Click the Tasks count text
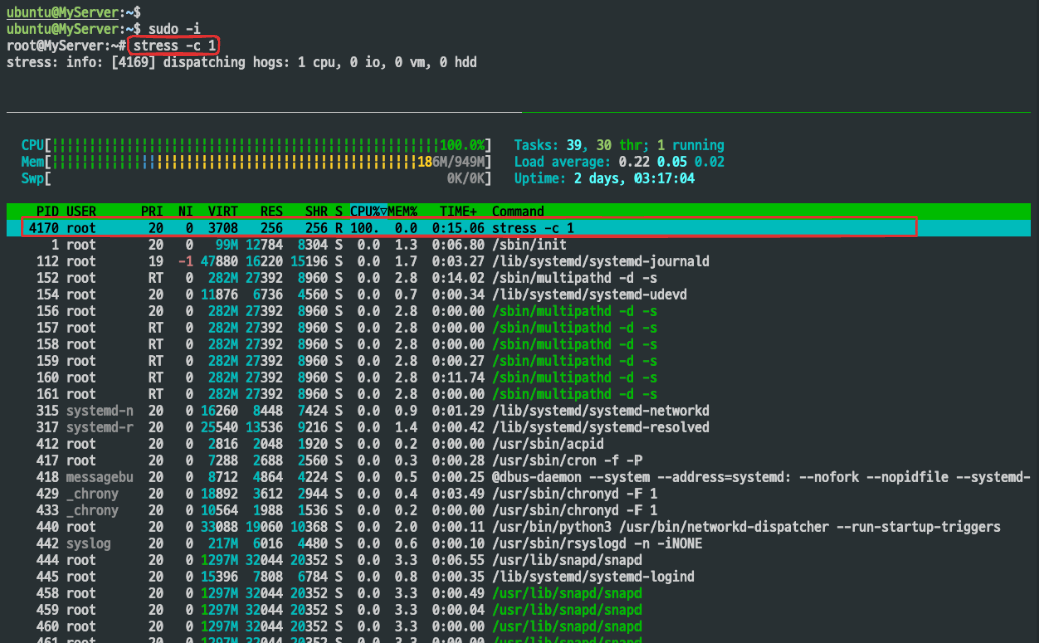The width and height of the screenshot is (1039, 643). 619,145
